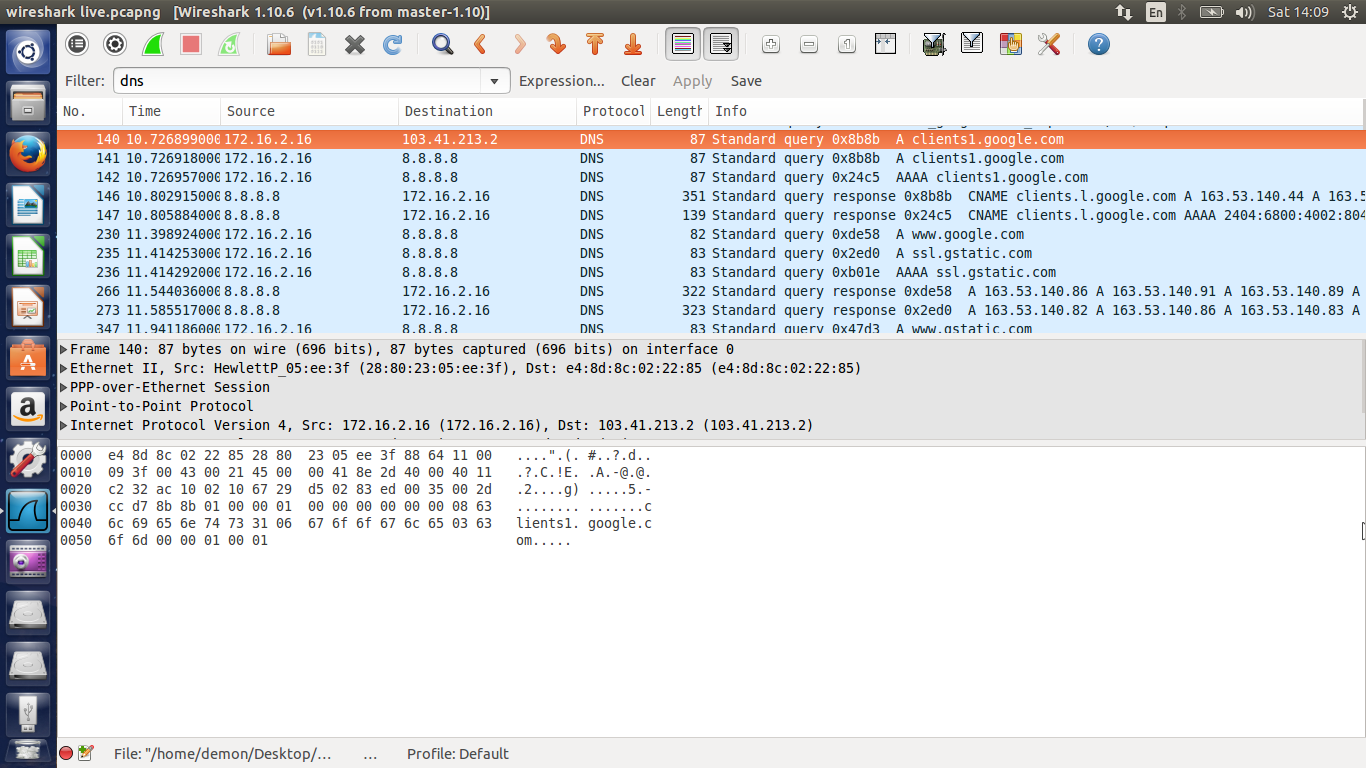The height and width of the screenshot is (768, 1366).
Task: Toggle auto-scroll during live capture
Action: coord(719,44)
